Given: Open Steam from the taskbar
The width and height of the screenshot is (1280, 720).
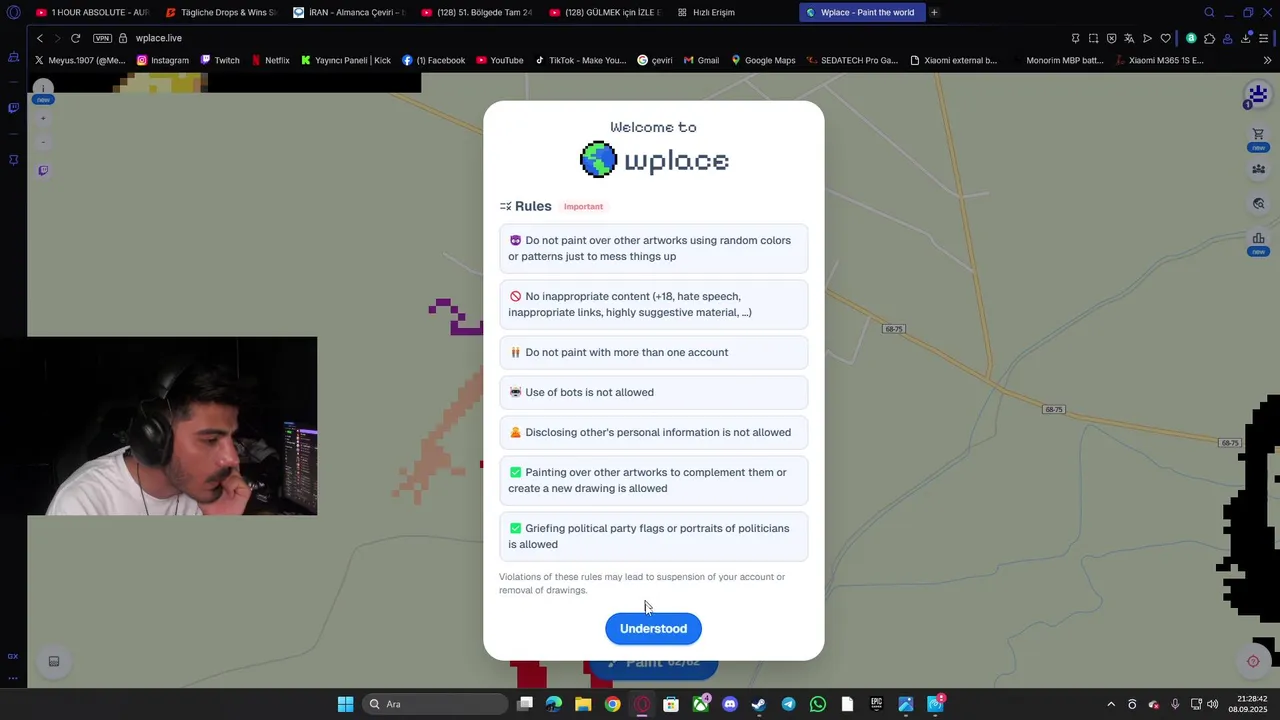Looking at the screenshot, I should (759, 704).
